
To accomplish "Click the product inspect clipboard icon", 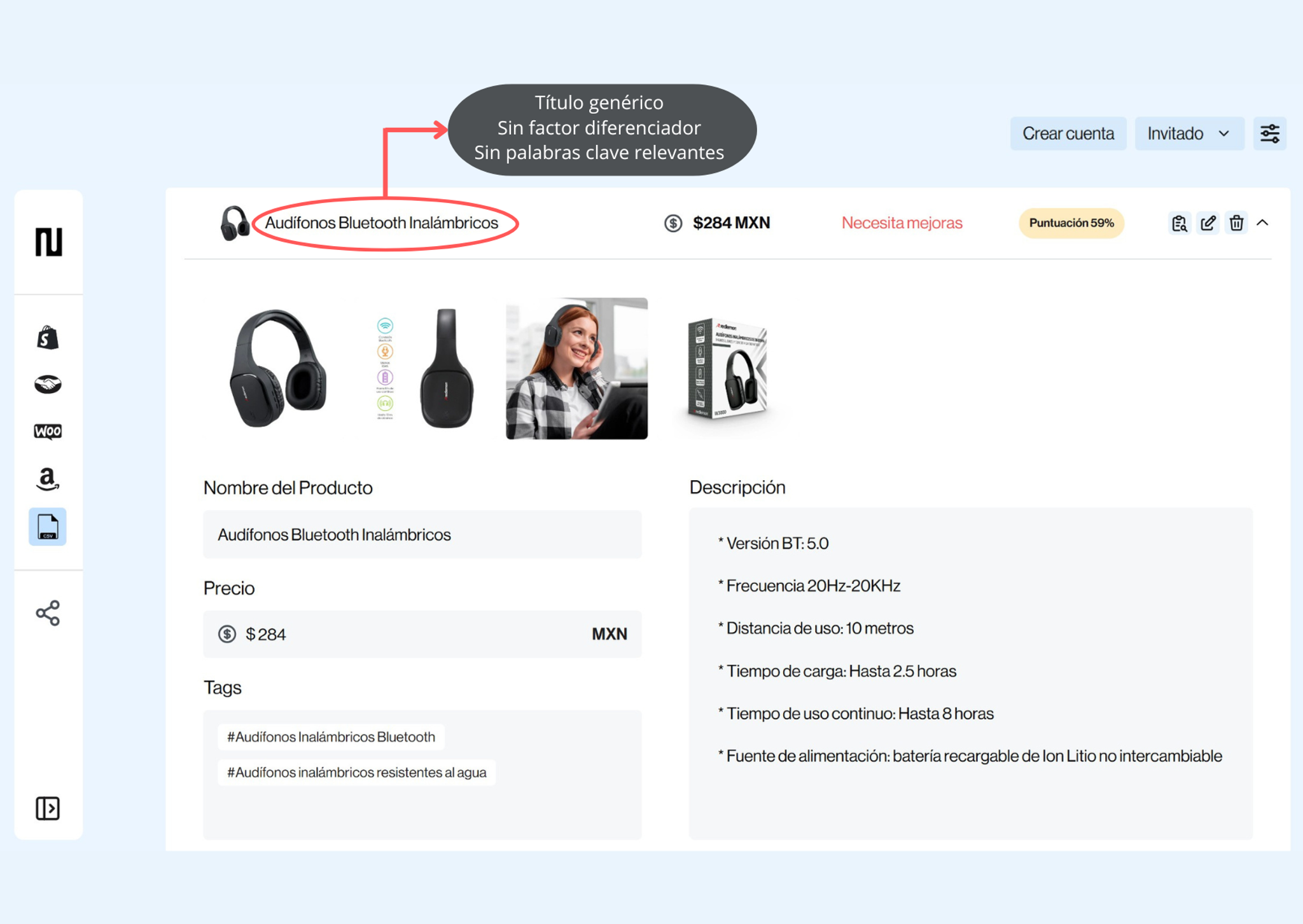I will pos(1179,223).
